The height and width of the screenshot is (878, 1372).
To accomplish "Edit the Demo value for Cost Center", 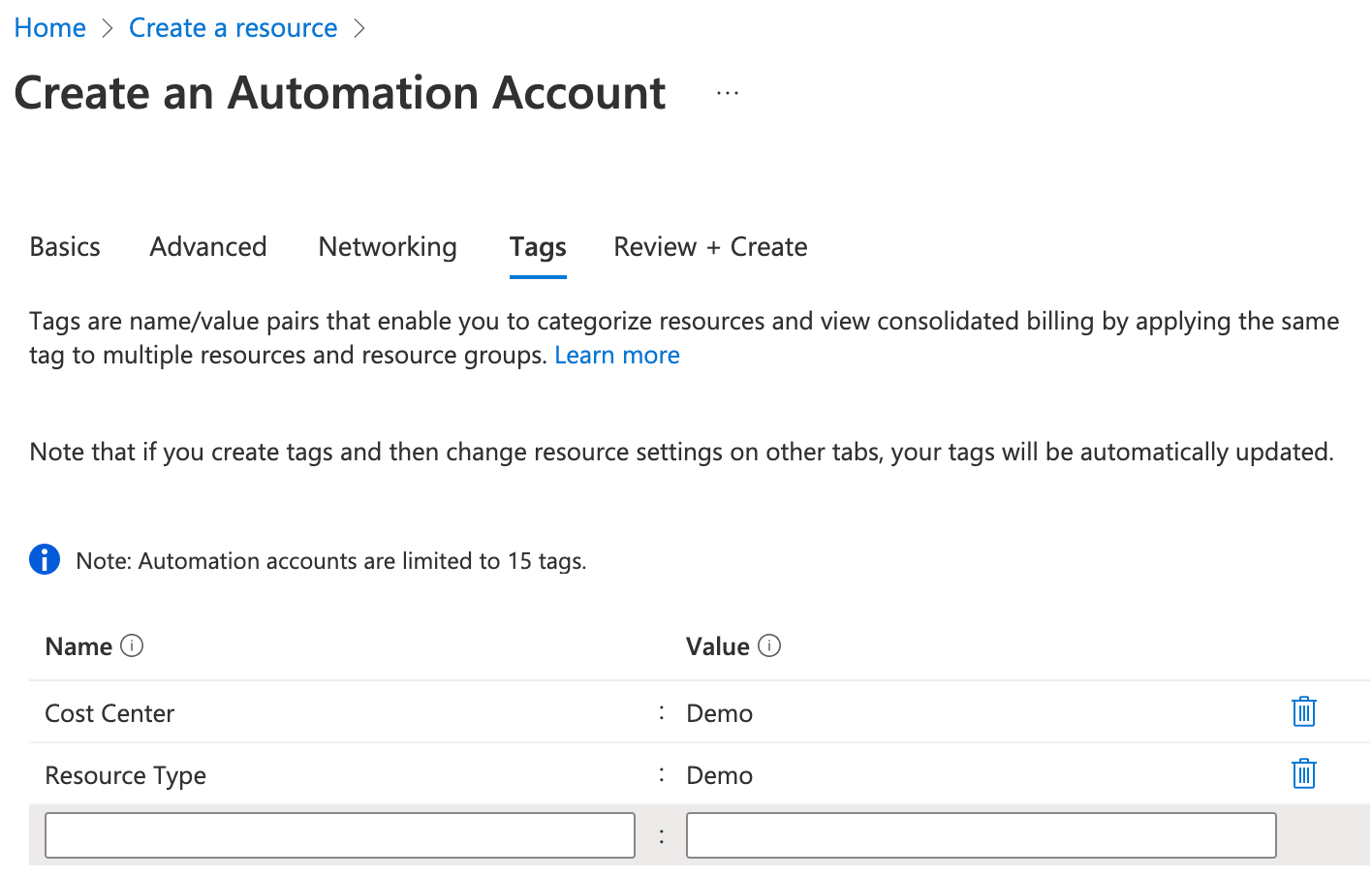I will [720, 714].
